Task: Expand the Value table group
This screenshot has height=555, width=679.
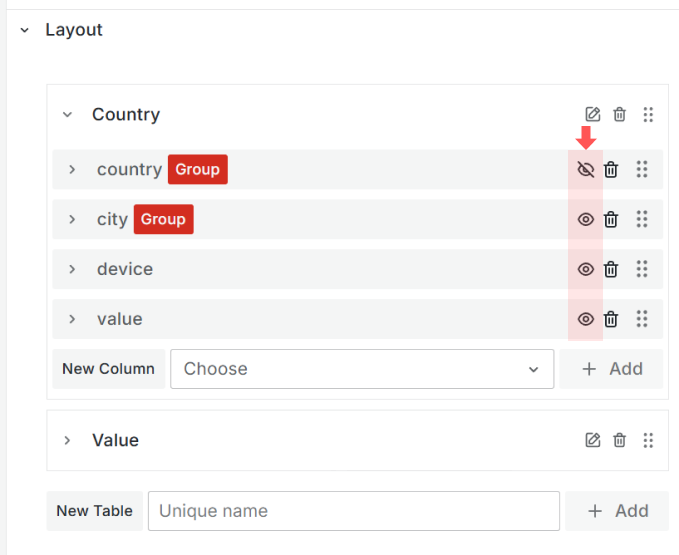Action: [67, 440]
